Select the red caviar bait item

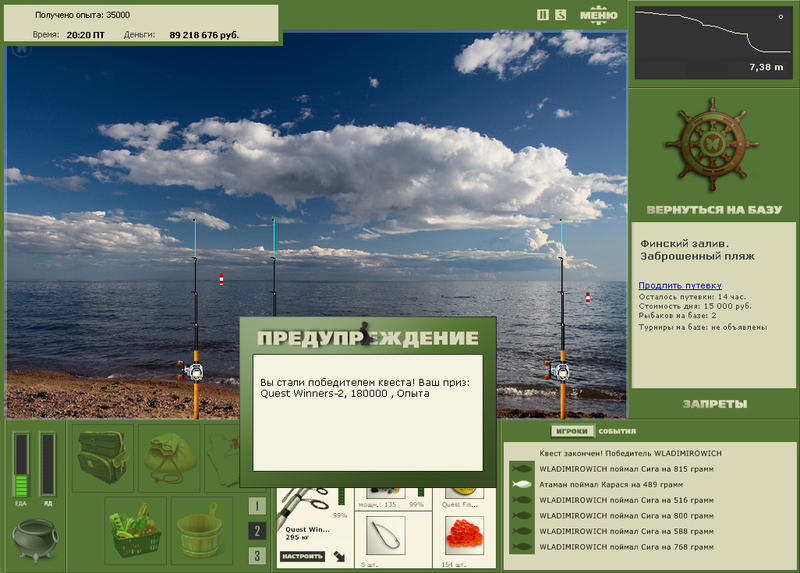(x=464, y=536)
